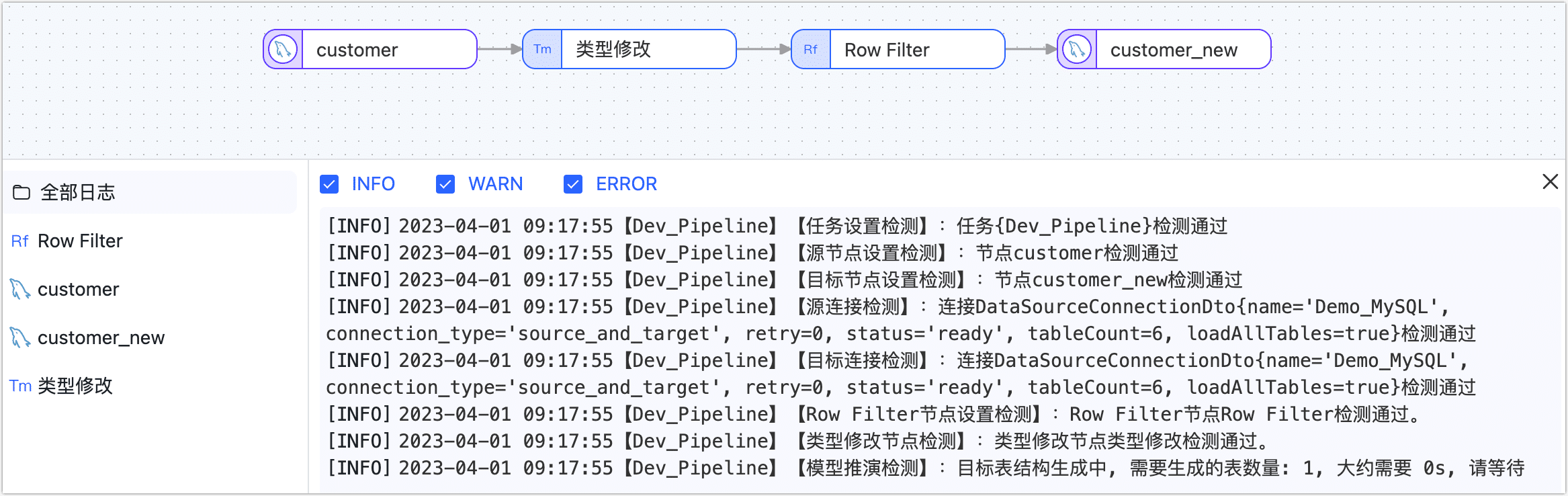Close the log panel
Image resolution: width=1568 pixels, height=496 pixels.
coord(1550,181)
